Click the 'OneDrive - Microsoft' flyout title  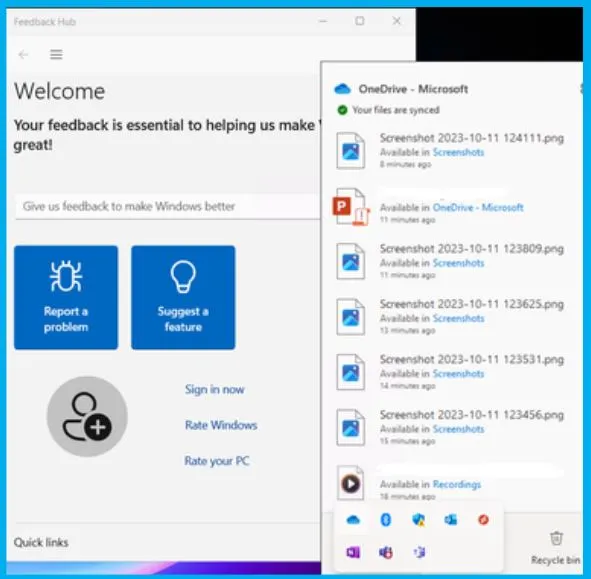pos(413,89)
